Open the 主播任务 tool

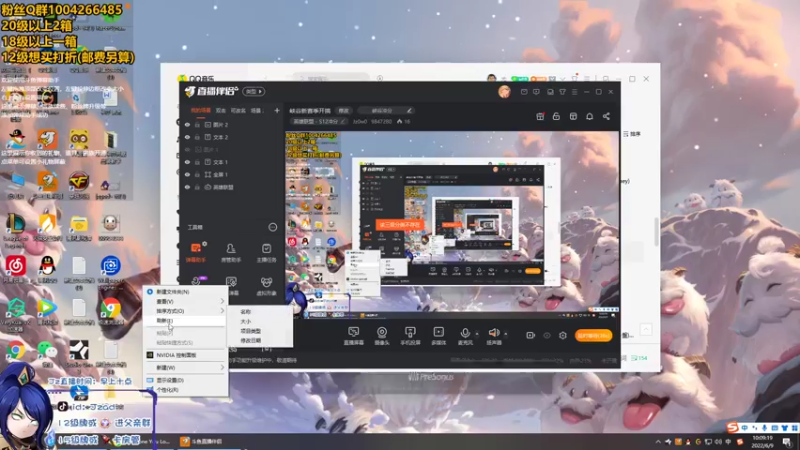point(266,253)
